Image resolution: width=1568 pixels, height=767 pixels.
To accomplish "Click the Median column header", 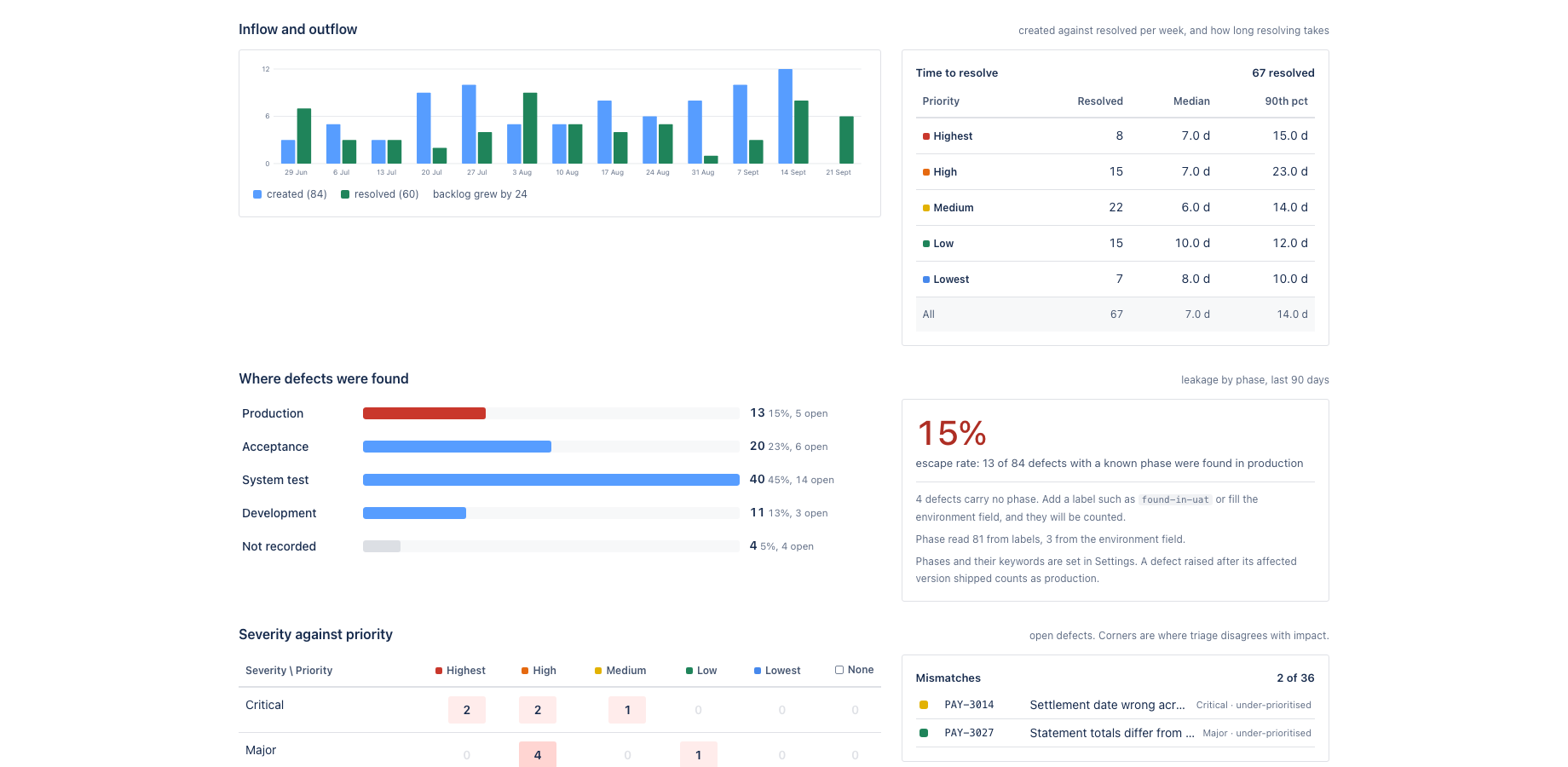I will coord(1191,101).
